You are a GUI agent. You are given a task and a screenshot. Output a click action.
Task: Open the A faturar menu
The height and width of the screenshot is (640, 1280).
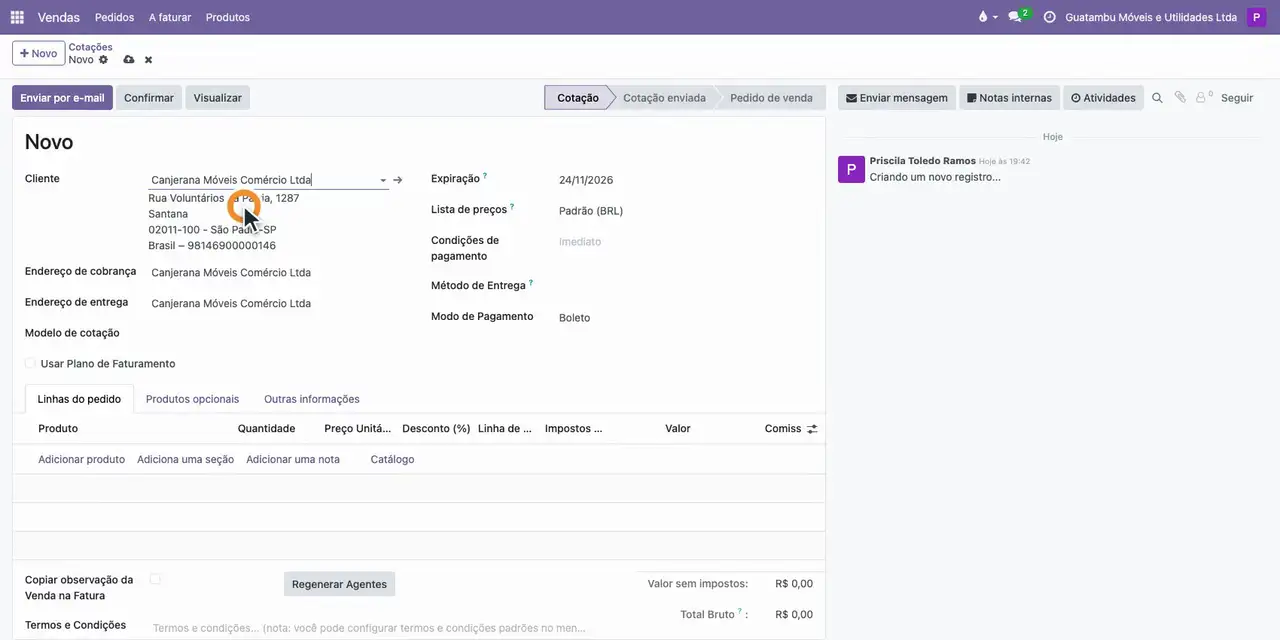tap(170, 17)
